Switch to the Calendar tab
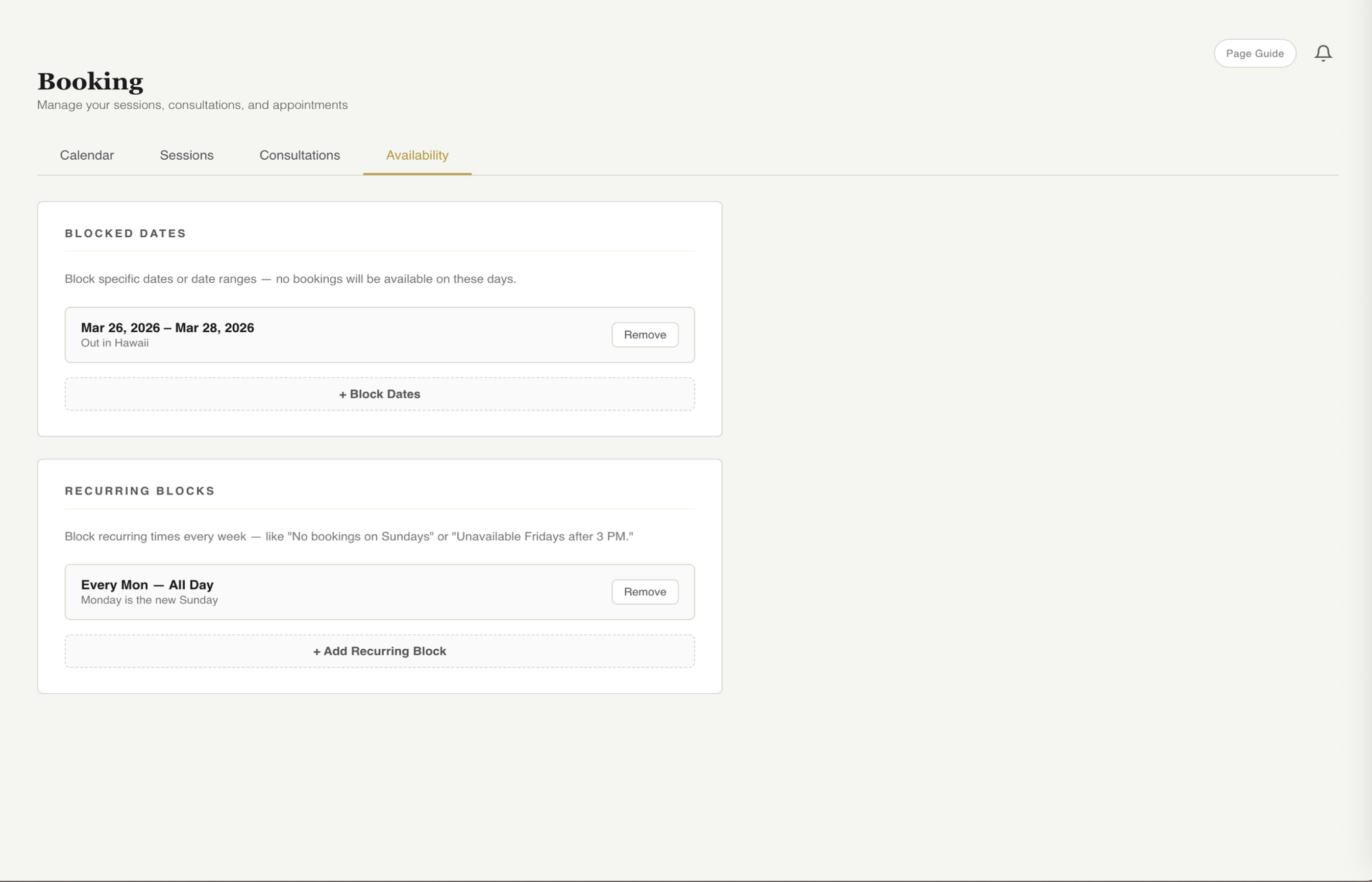The image size is (1372, 882). click(86, 155)
